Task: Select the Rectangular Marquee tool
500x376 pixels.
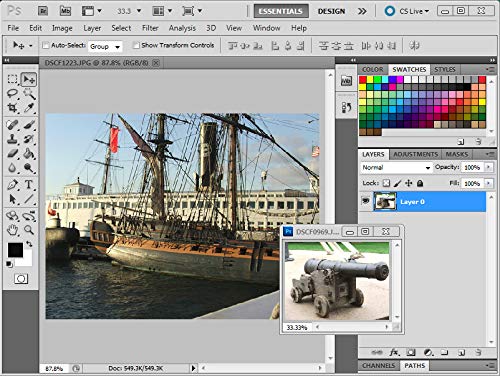Action: [12, 79]
